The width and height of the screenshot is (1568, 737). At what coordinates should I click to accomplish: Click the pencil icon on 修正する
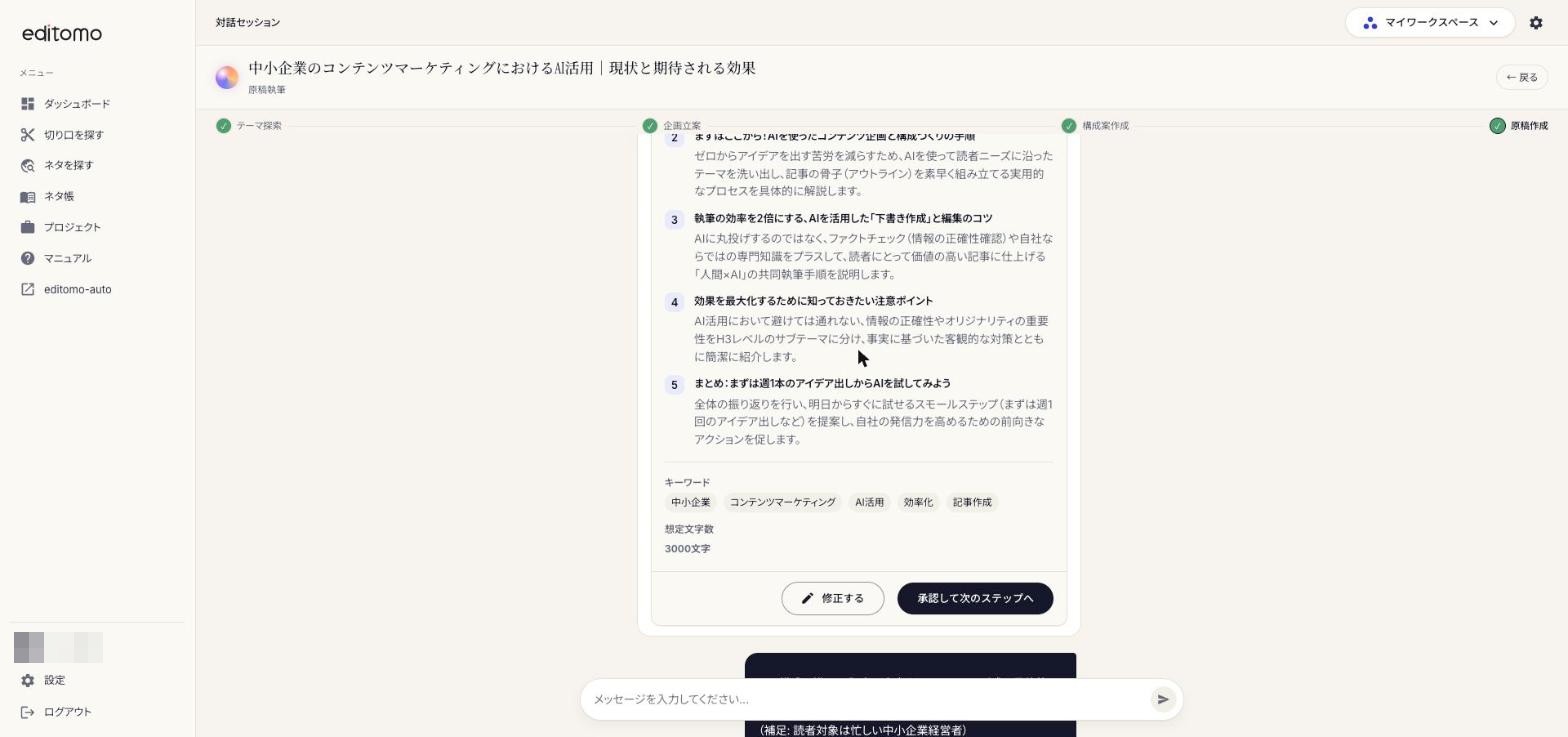coord(808,598)
